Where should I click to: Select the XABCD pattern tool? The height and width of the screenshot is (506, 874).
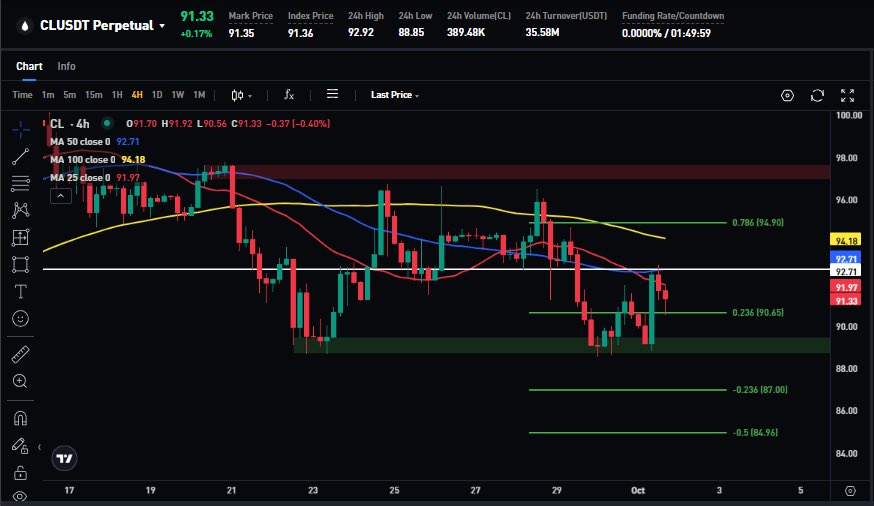tap(21, 210)
